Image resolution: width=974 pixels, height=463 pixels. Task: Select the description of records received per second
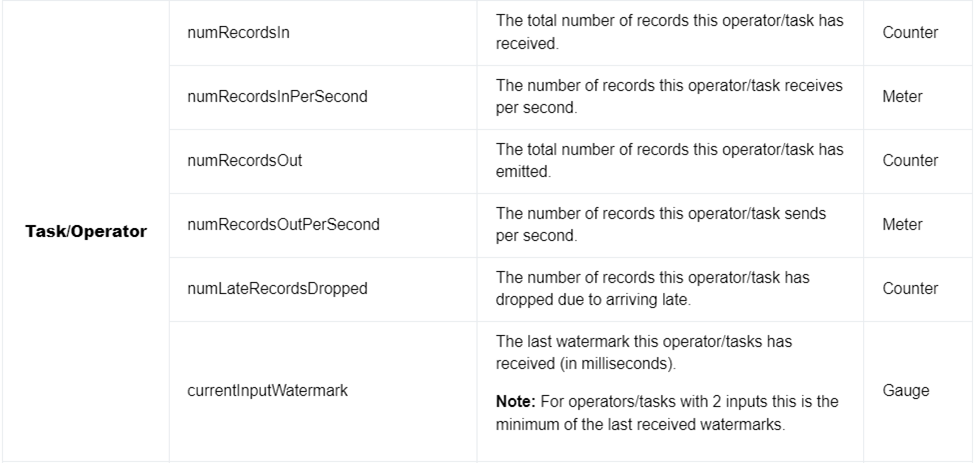point(669,97)
